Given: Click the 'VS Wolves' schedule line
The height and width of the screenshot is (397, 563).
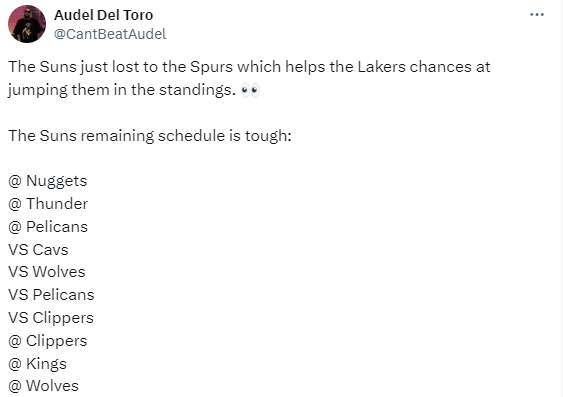Looking at the screenshot, I should [x=47, y=272].
